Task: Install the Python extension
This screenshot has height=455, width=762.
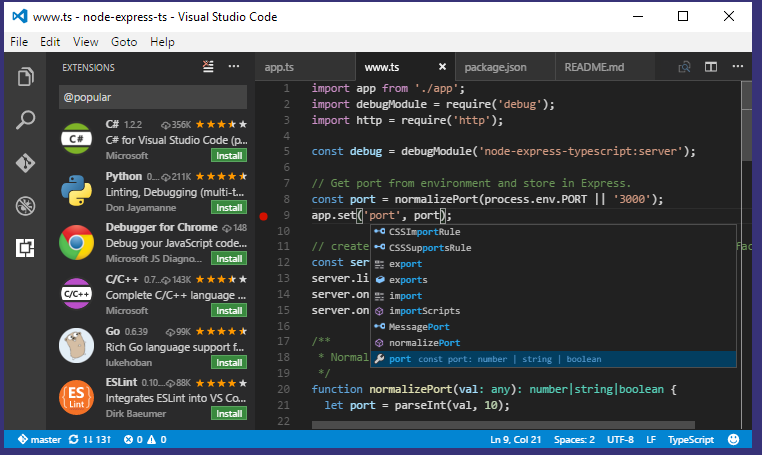Action: coord(229,208)
